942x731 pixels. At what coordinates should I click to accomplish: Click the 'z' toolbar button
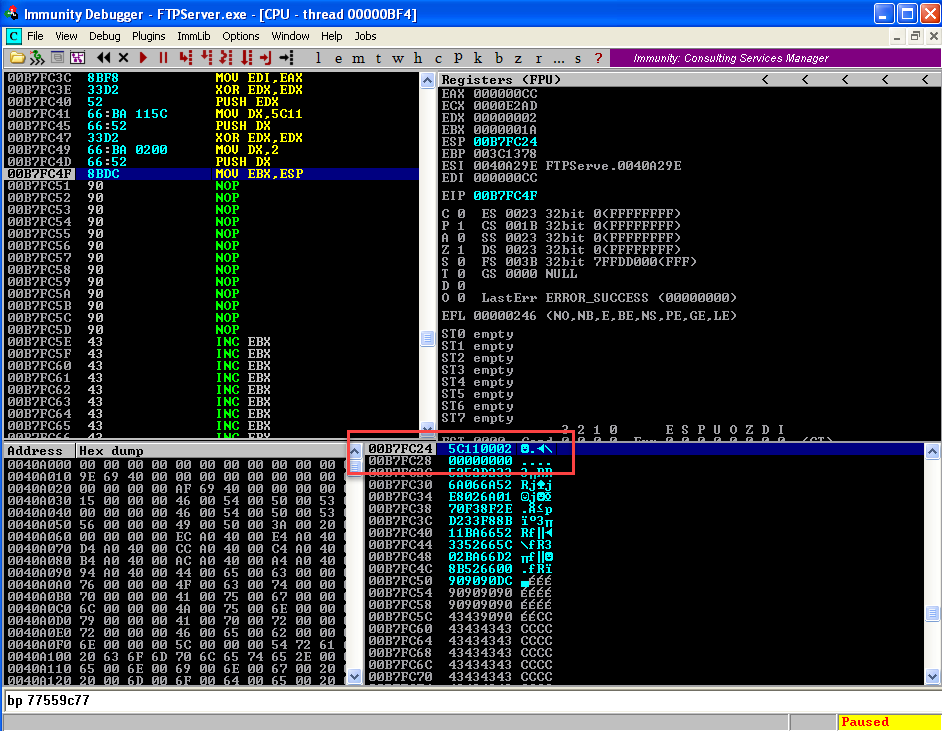pyautogui.click(x=518, y=58)
